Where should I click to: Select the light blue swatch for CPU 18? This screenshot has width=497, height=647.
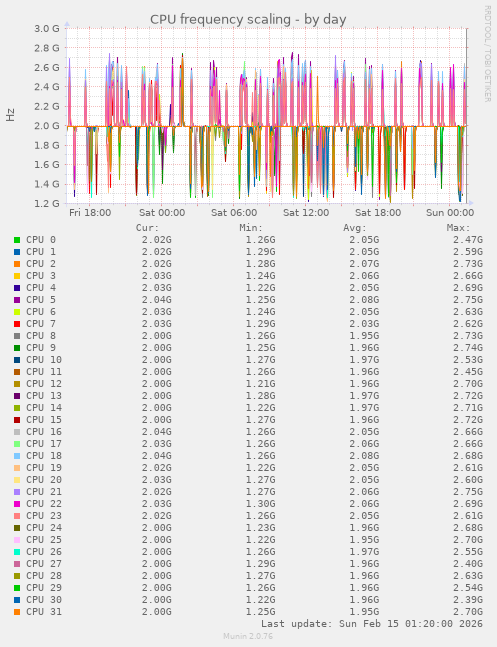[x=17, y=456]
